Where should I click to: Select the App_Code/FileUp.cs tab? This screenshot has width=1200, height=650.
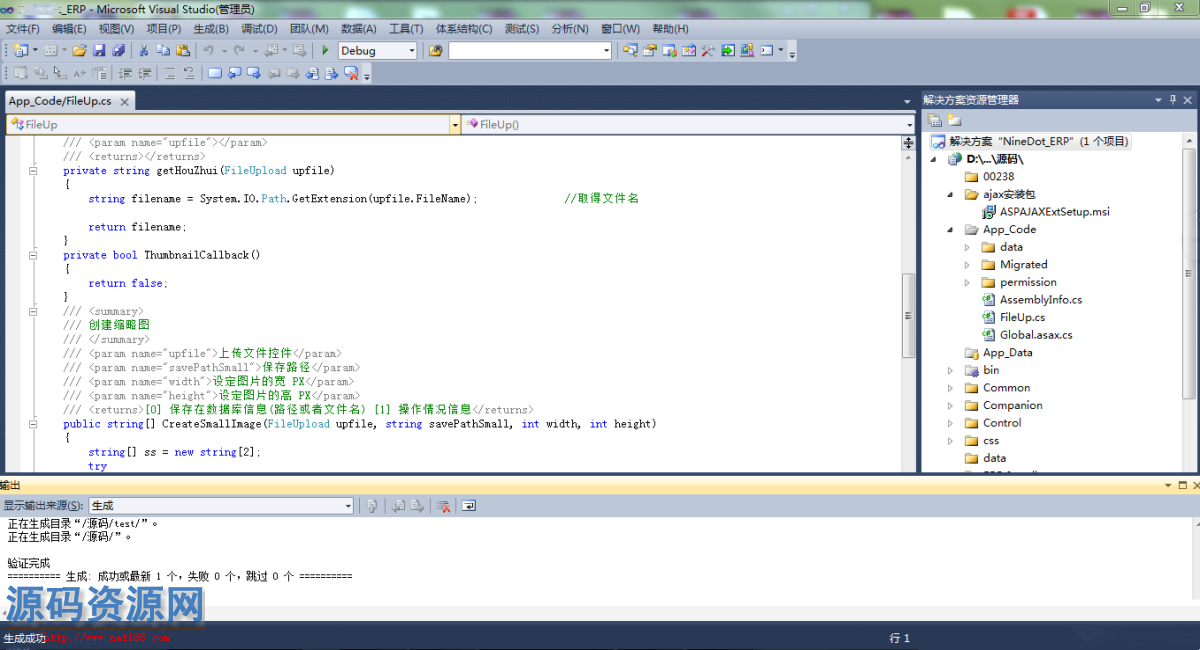coord(60,101)
